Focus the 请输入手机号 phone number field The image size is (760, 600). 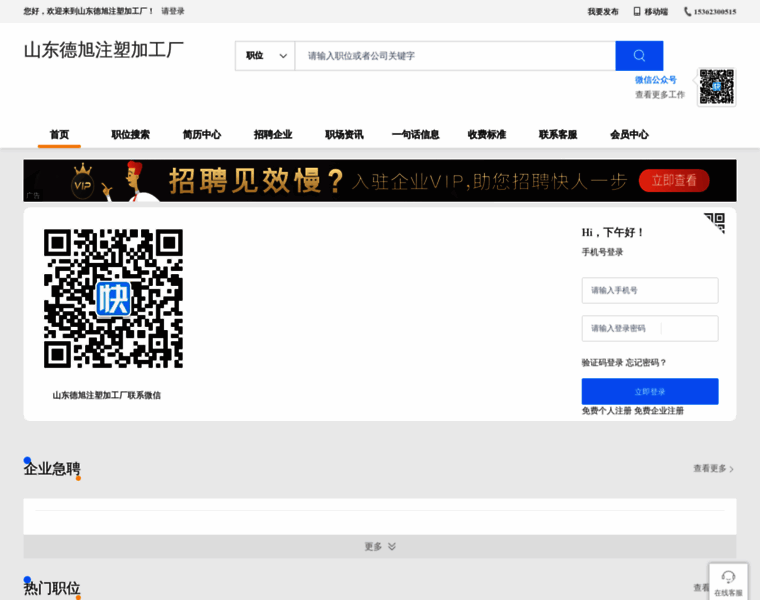click(650, 290)
